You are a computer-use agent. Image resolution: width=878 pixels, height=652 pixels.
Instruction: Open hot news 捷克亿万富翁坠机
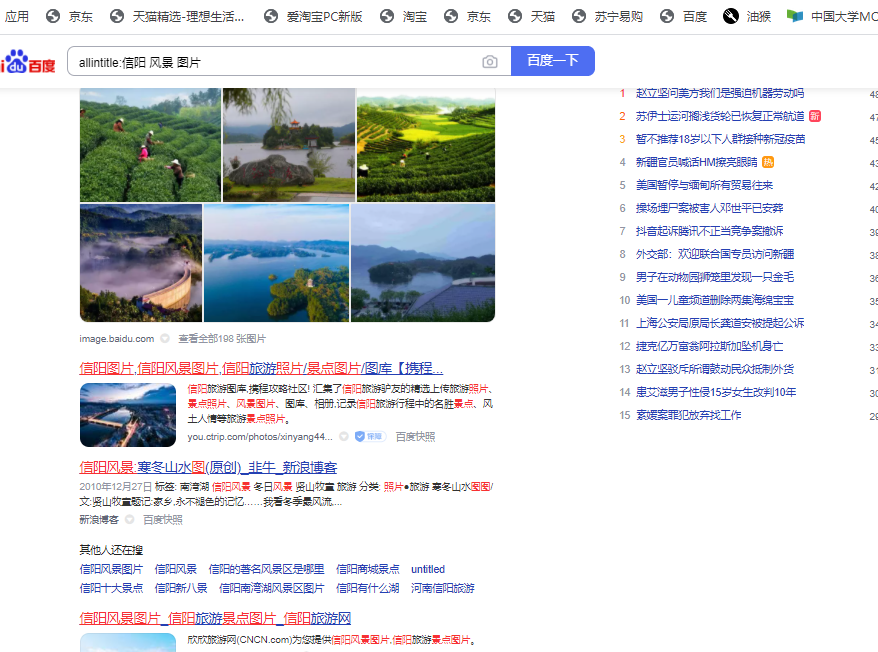(709, 346)
